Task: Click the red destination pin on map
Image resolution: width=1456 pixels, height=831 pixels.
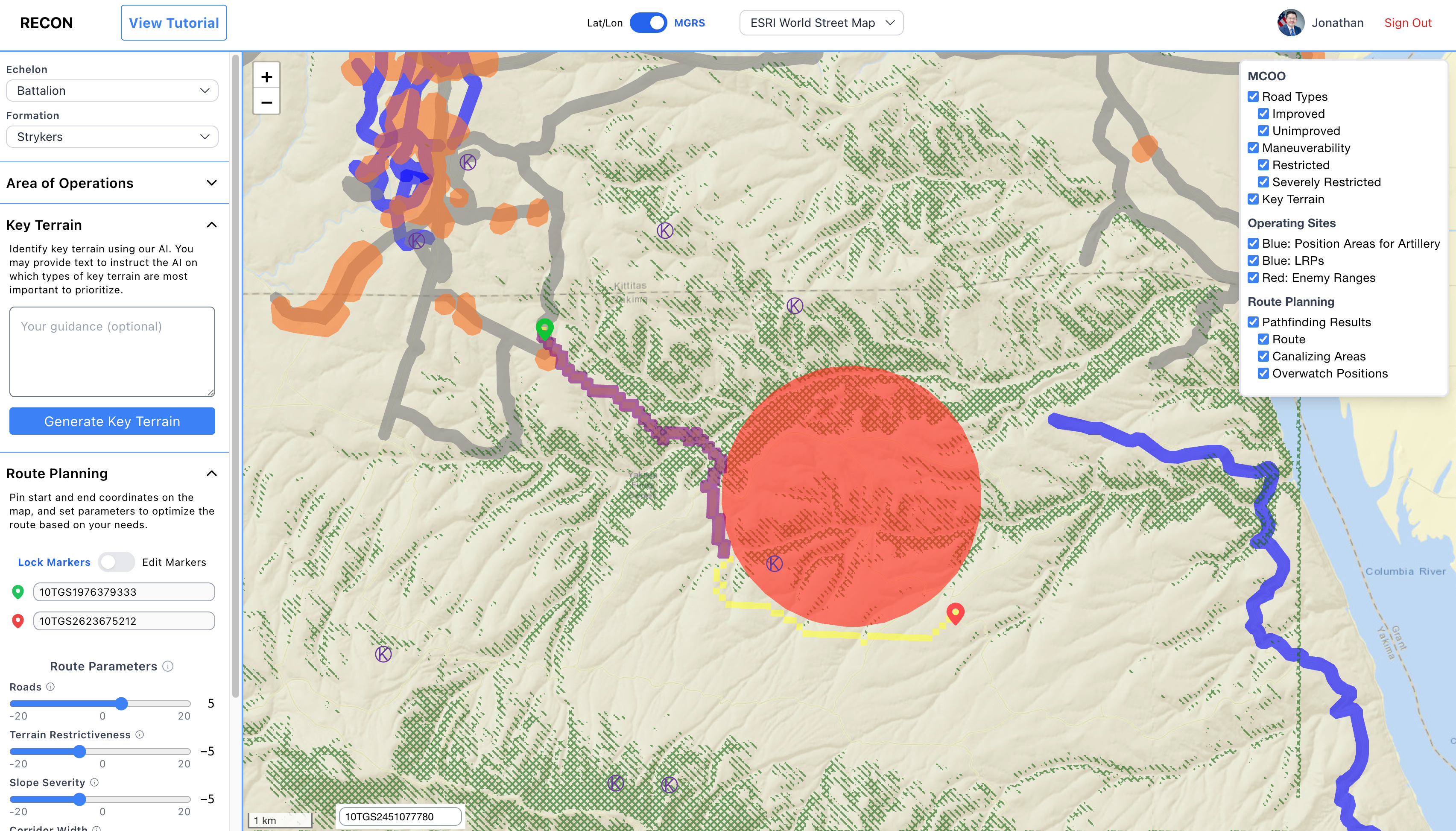Action: pyautogui.click(x=955, y=612)
